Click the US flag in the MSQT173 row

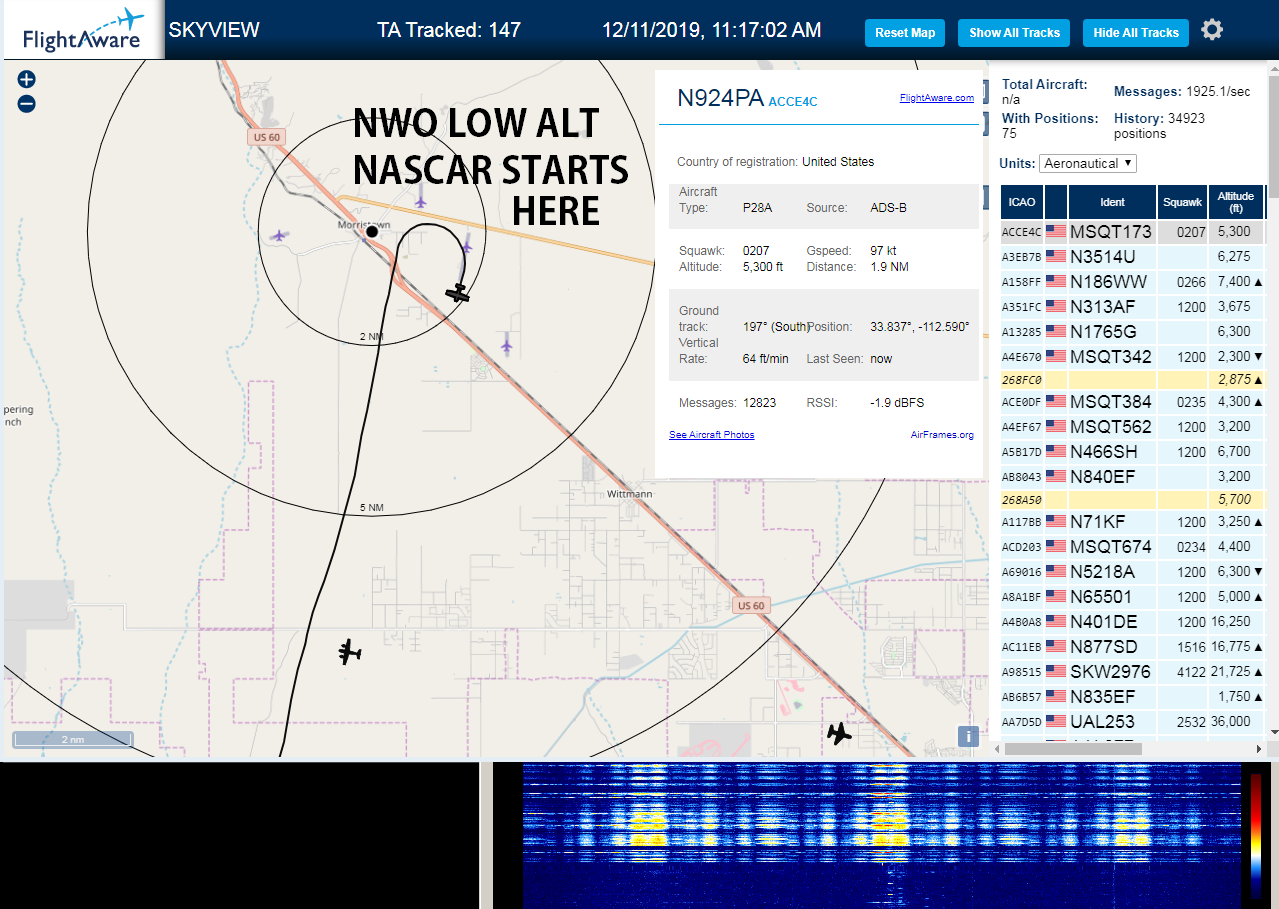1055,232
